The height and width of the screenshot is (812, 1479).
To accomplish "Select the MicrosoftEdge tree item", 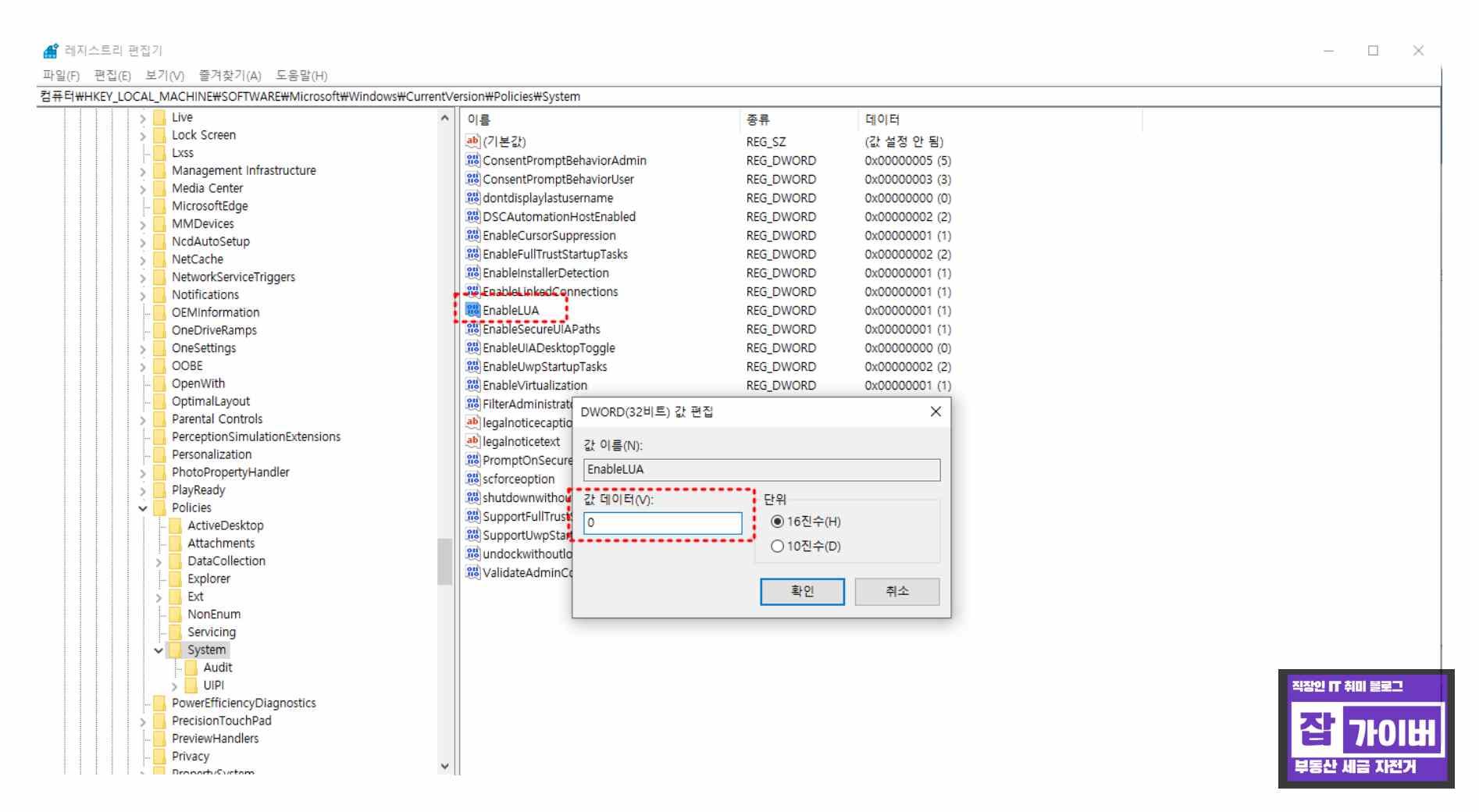I will pos(209,206).
